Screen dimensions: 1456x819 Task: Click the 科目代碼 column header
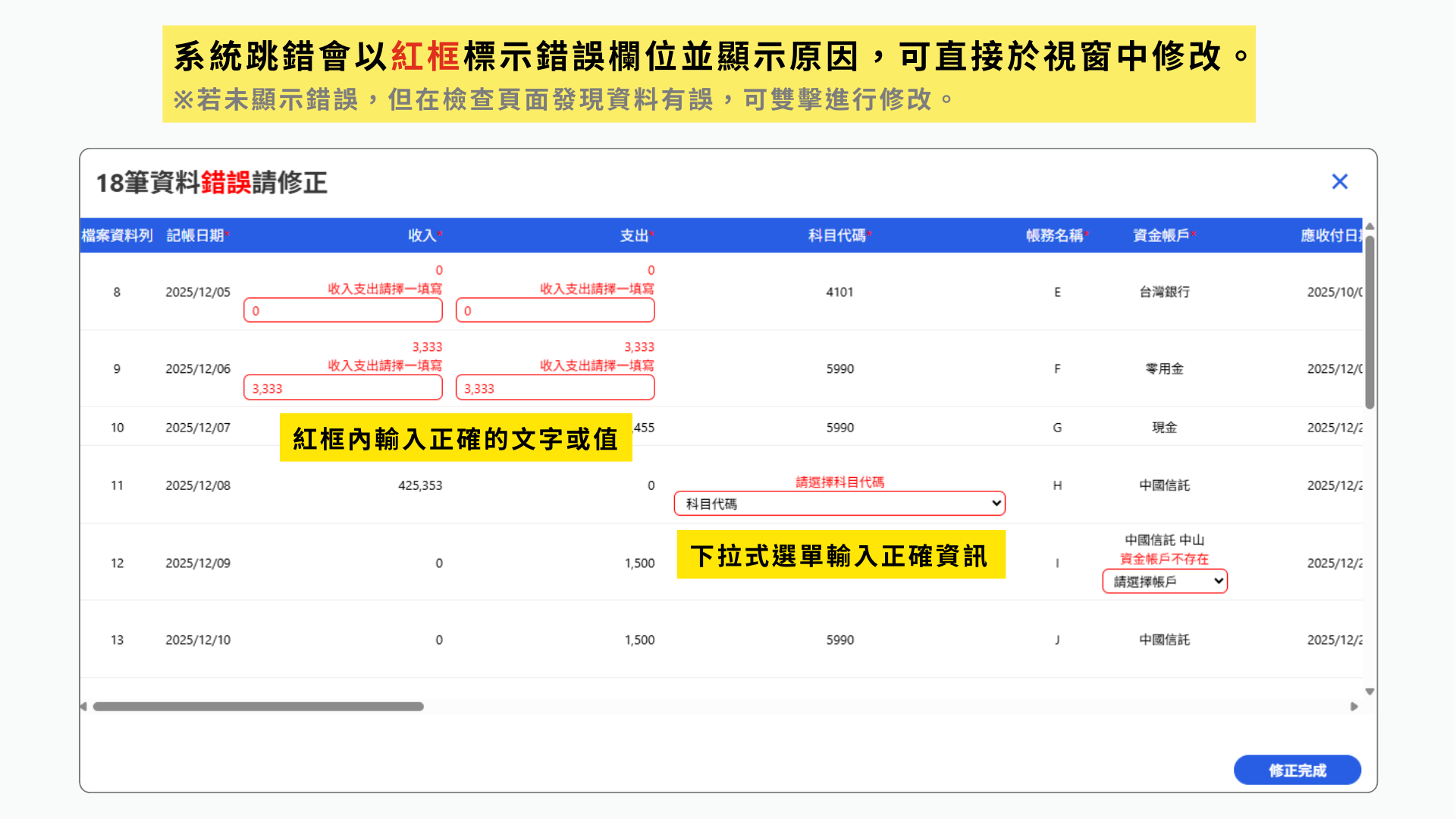[837, 236]
